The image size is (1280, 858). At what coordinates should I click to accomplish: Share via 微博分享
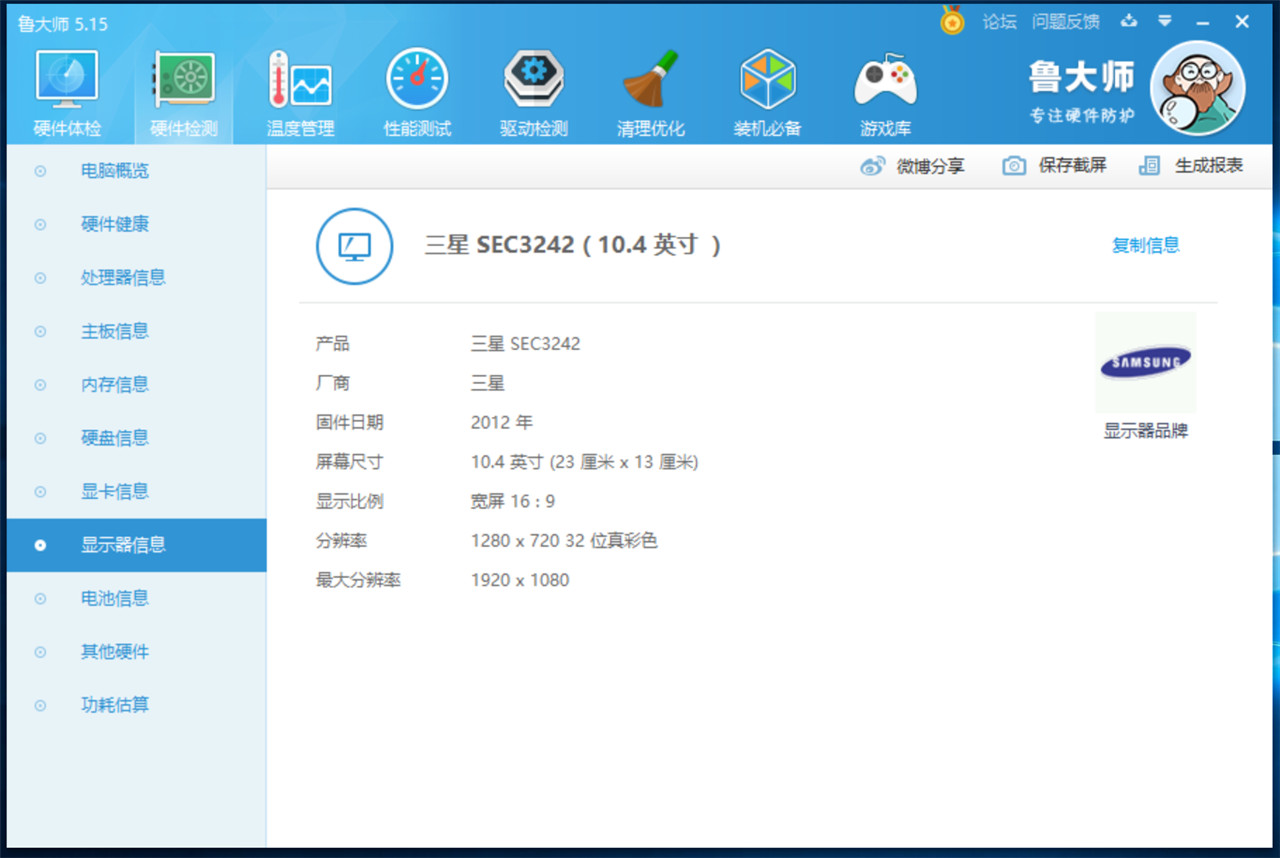coord(912,166)
